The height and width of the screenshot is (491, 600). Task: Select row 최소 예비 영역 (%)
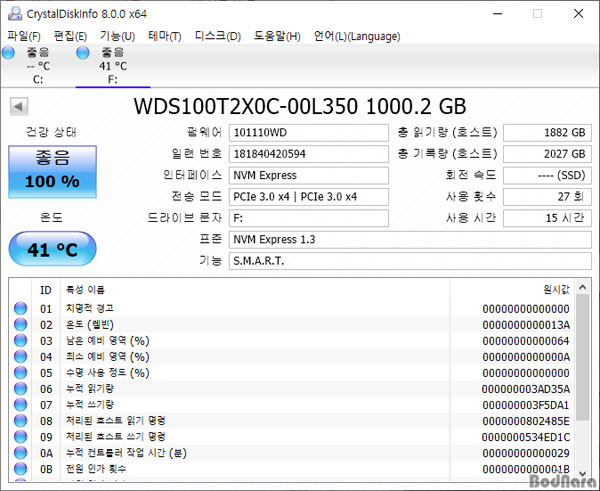292,357
